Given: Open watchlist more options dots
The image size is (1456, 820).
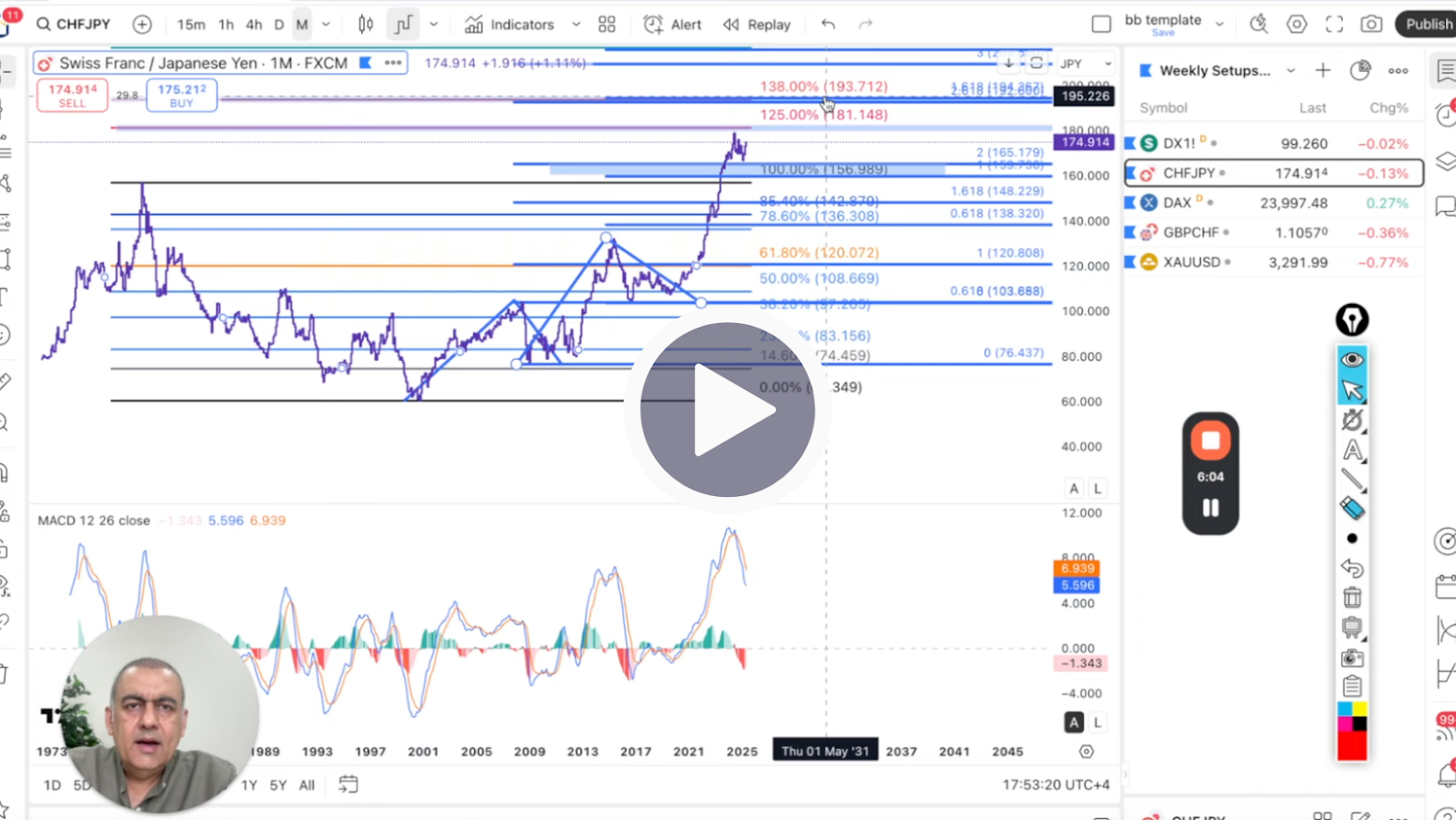Looking at the screenshot, I should coord(1399,70).
